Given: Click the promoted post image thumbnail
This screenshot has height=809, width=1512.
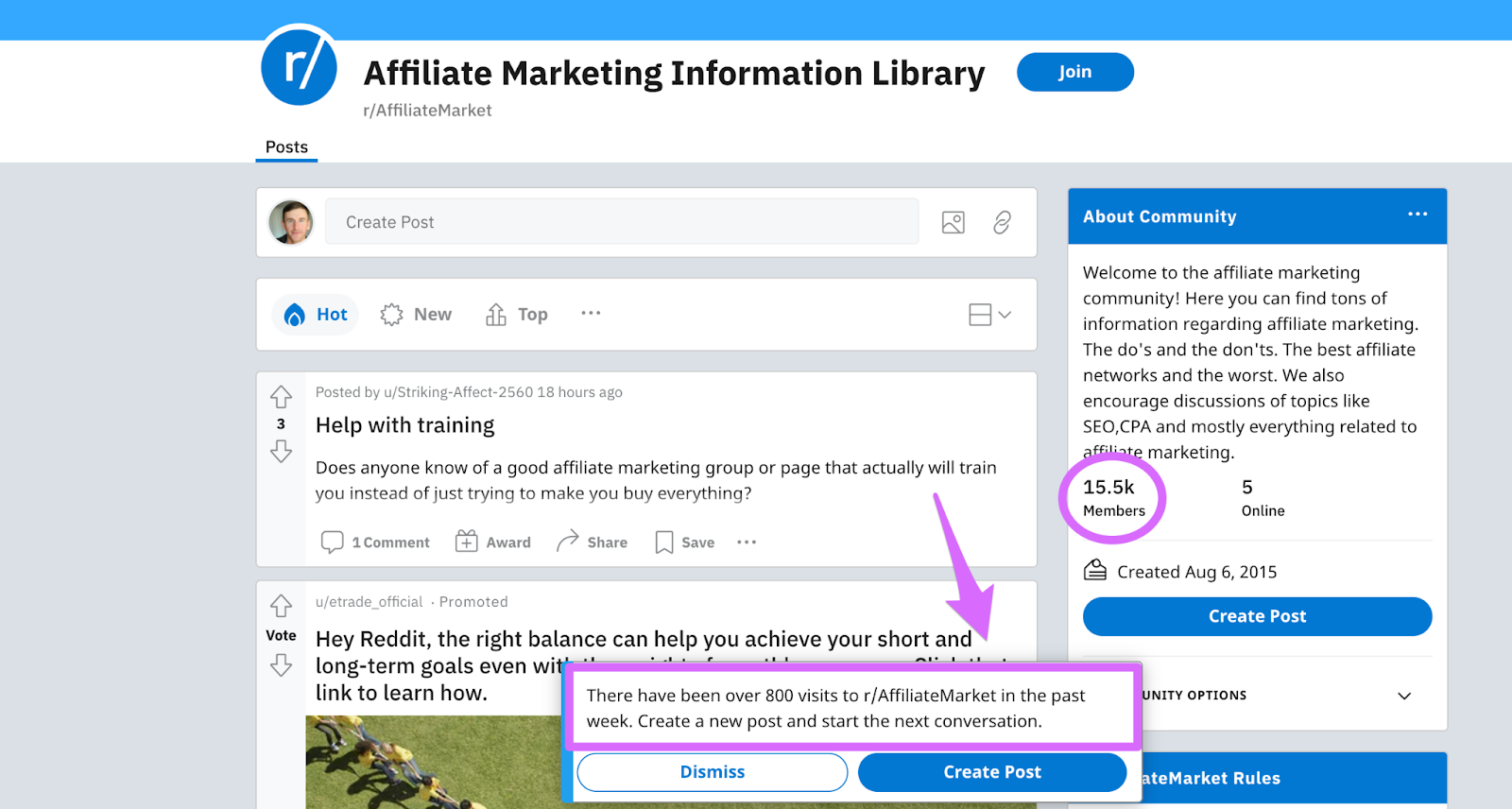Looking at the screenshot, I should pos(435,762).
